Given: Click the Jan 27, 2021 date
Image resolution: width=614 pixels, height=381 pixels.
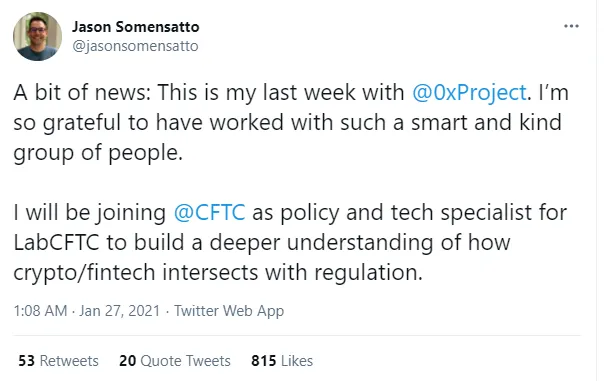Looking at the screenshot, I should 120,311.
